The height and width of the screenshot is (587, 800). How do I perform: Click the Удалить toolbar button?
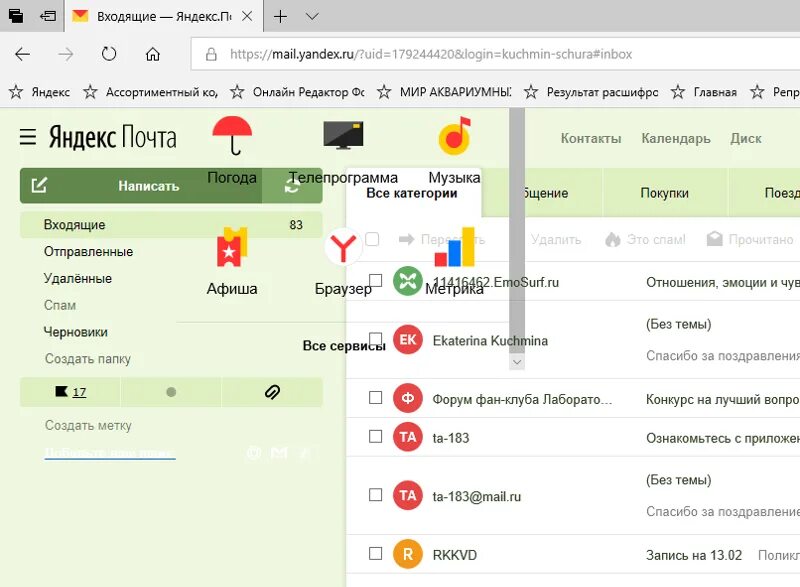tap(556, 239)
